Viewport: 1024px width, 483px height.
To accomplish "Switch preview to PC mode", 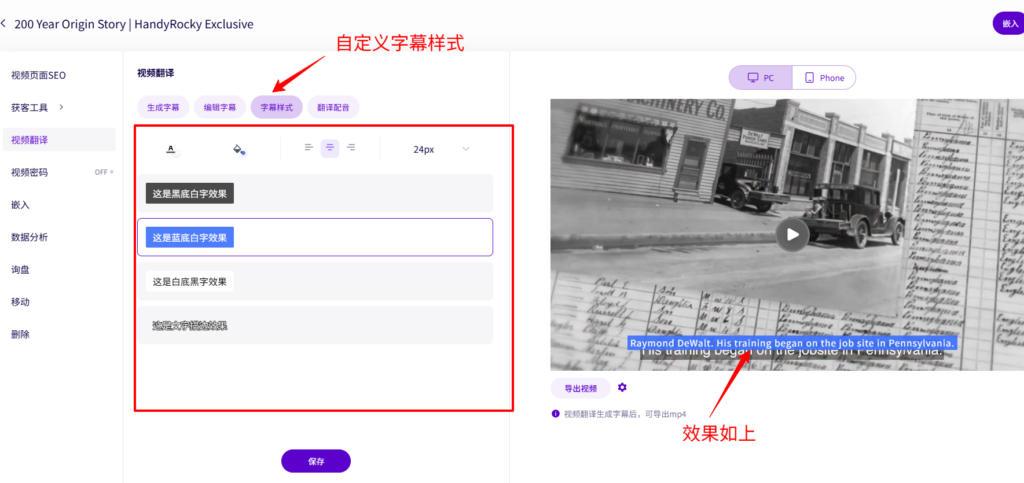I will 761,78.
